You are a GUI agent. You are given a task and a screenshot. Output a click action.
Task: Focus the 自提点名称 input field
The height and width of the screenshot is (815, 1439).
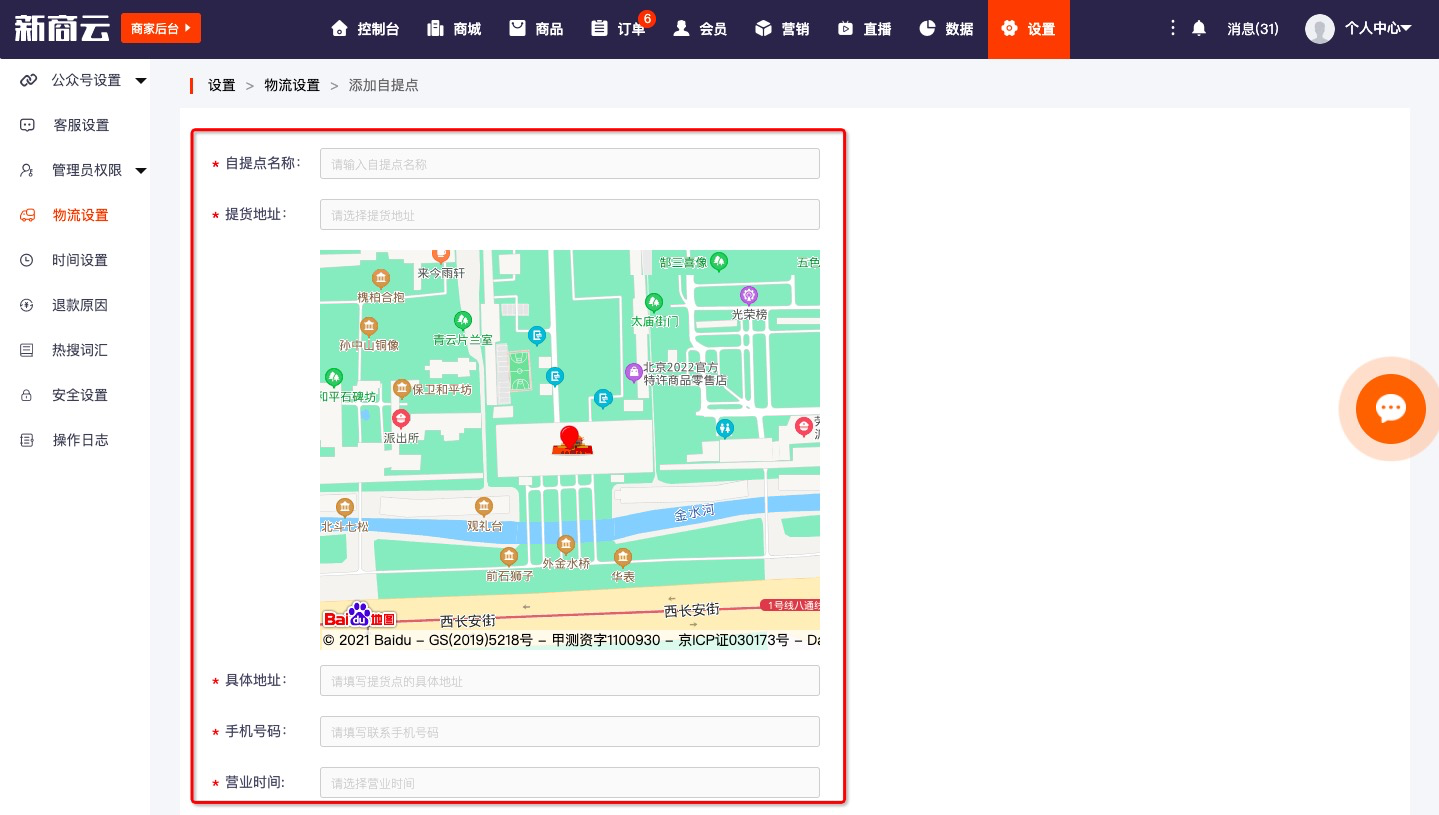pos(570,164)
